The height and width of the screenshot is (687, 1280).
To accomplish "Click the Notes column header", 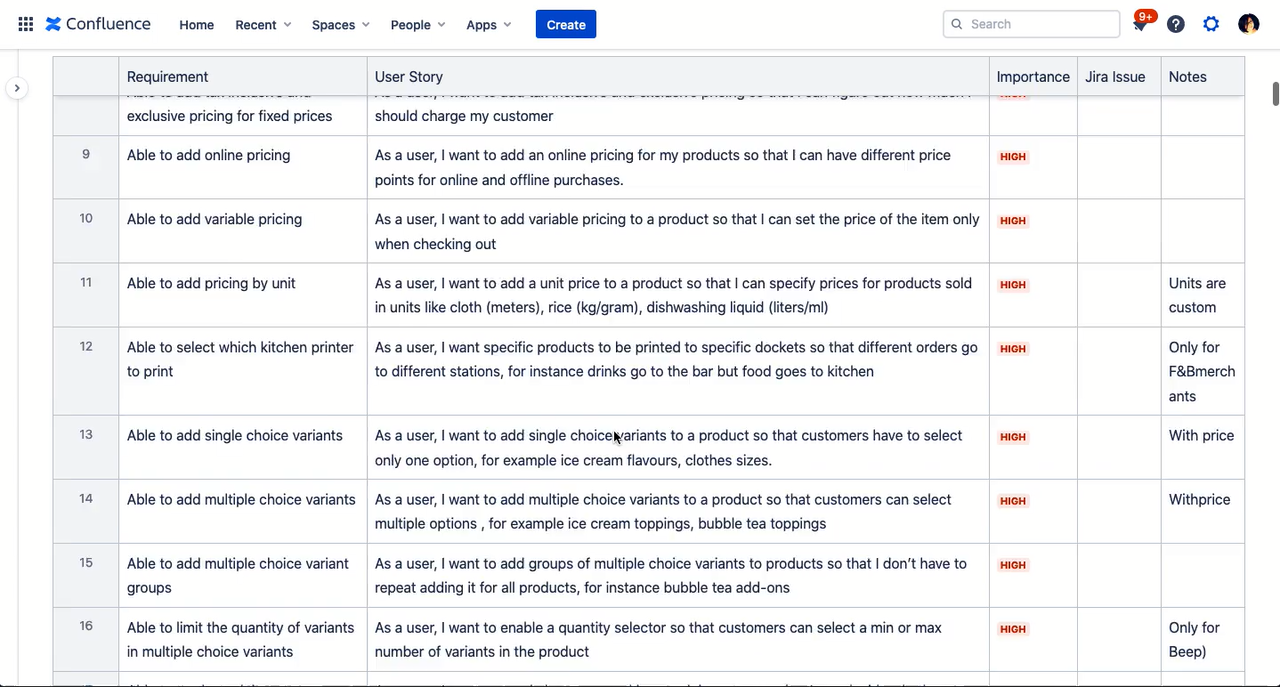I will click(1203, 77).
